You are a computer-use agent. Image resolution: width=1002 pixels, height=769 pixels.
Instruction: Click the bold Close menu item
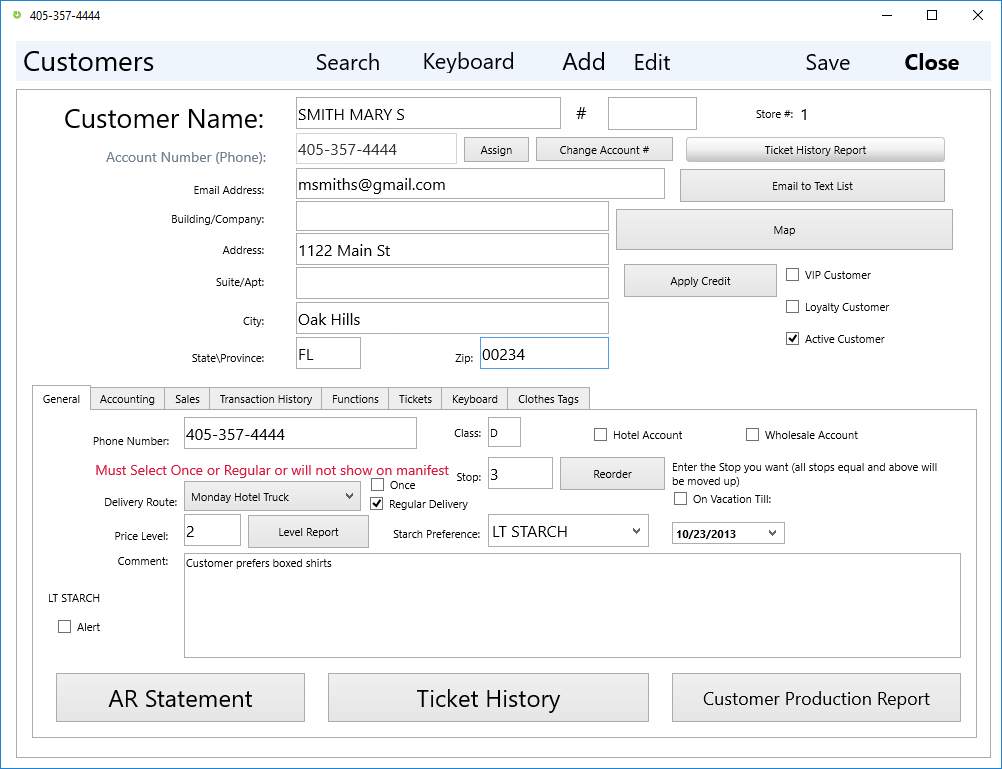click(932, 62)
